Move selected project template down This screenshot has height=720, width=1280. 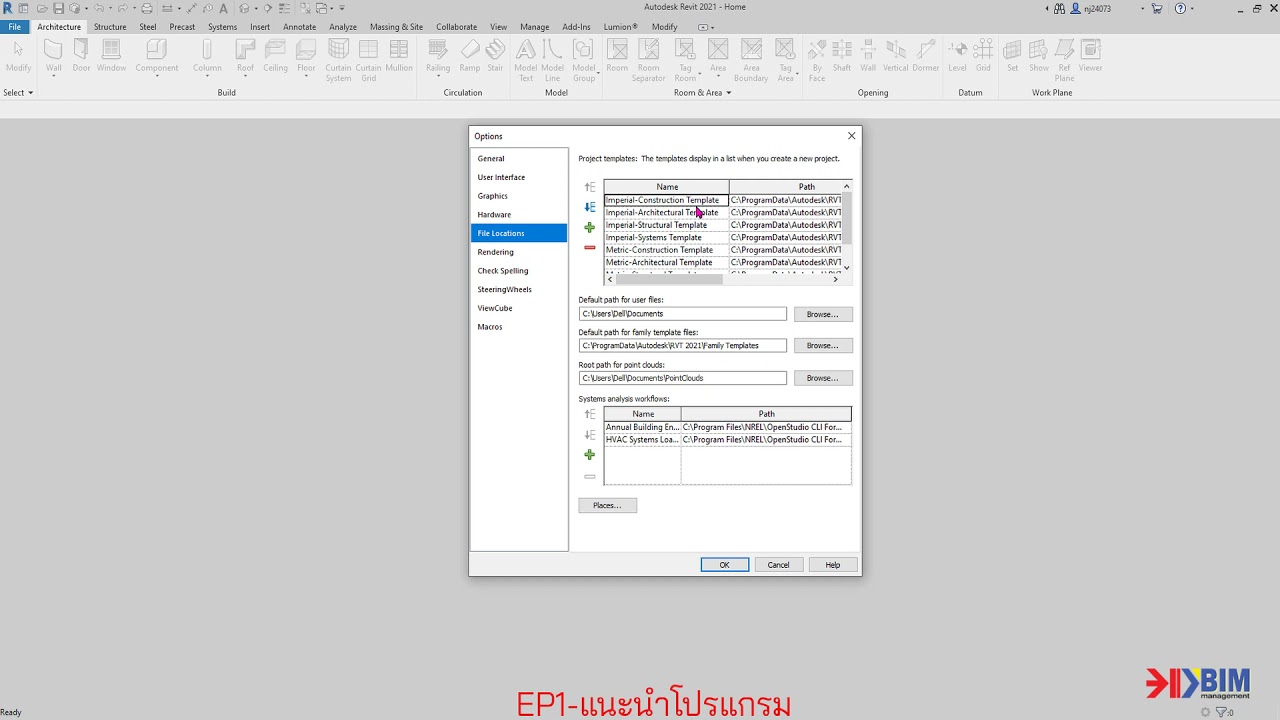590,207
